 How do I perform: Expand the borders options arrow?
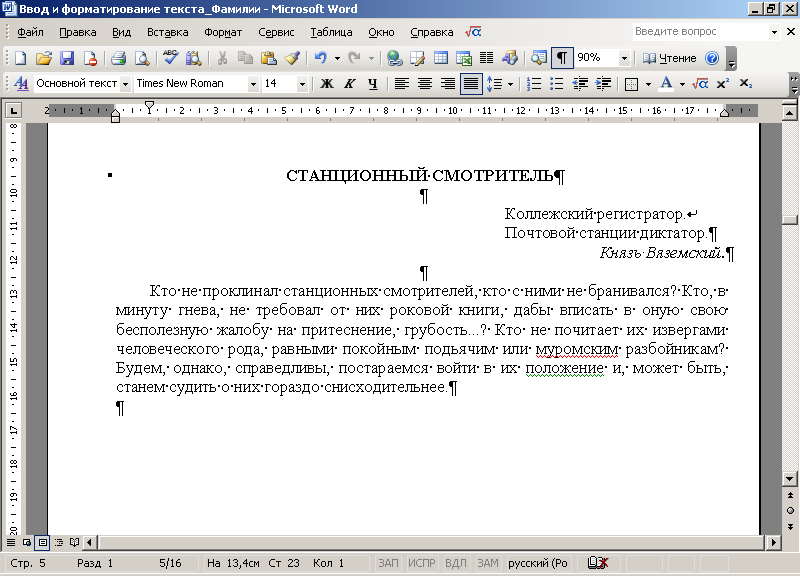(648, 84)
